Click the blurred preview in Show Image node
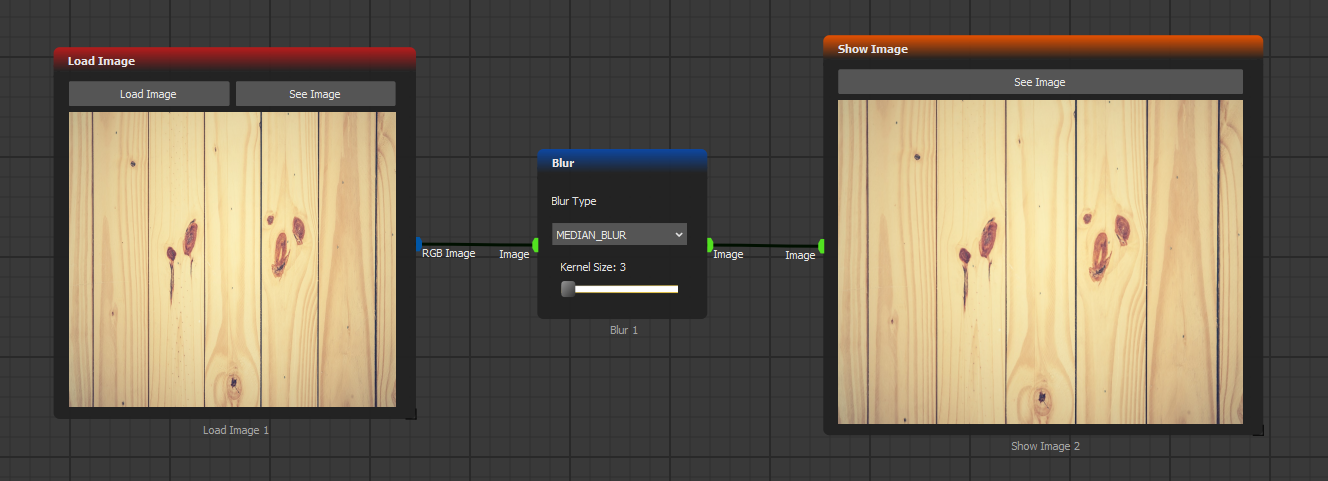The width and height of the screenshot is (1328, 481). 1040,261
